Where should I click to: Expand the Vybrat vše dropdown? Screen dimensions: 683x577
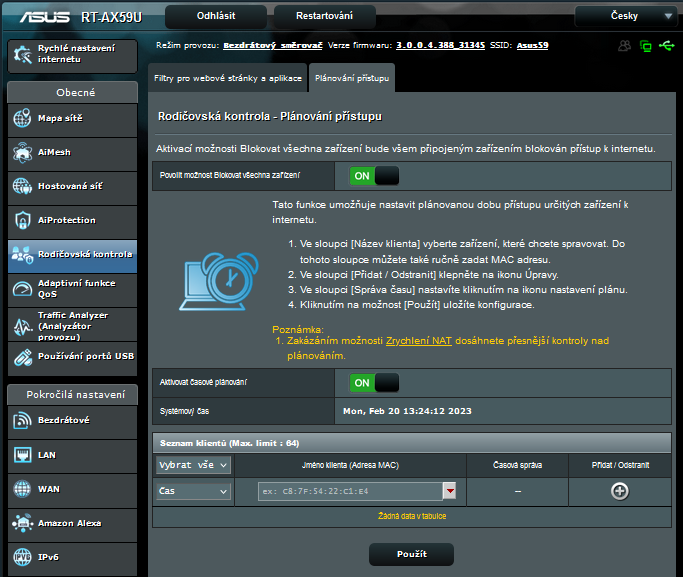[194, 465]
